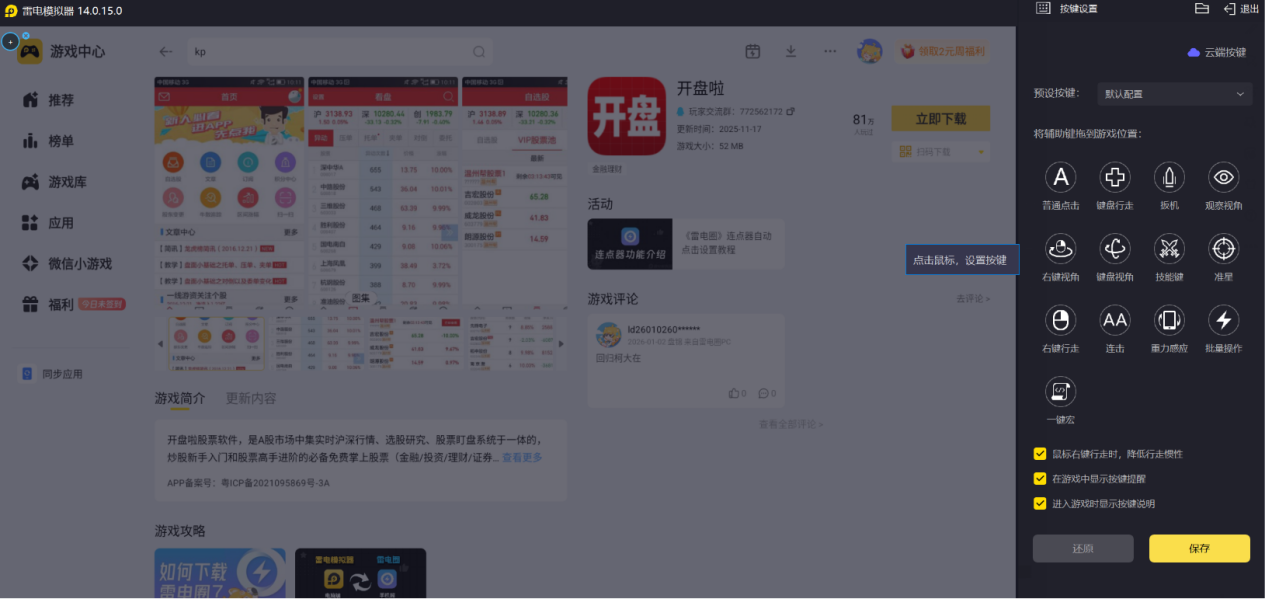Click 退出 to exit key settings
This screenshot has height=599, width=1265.
(1241, 9)
